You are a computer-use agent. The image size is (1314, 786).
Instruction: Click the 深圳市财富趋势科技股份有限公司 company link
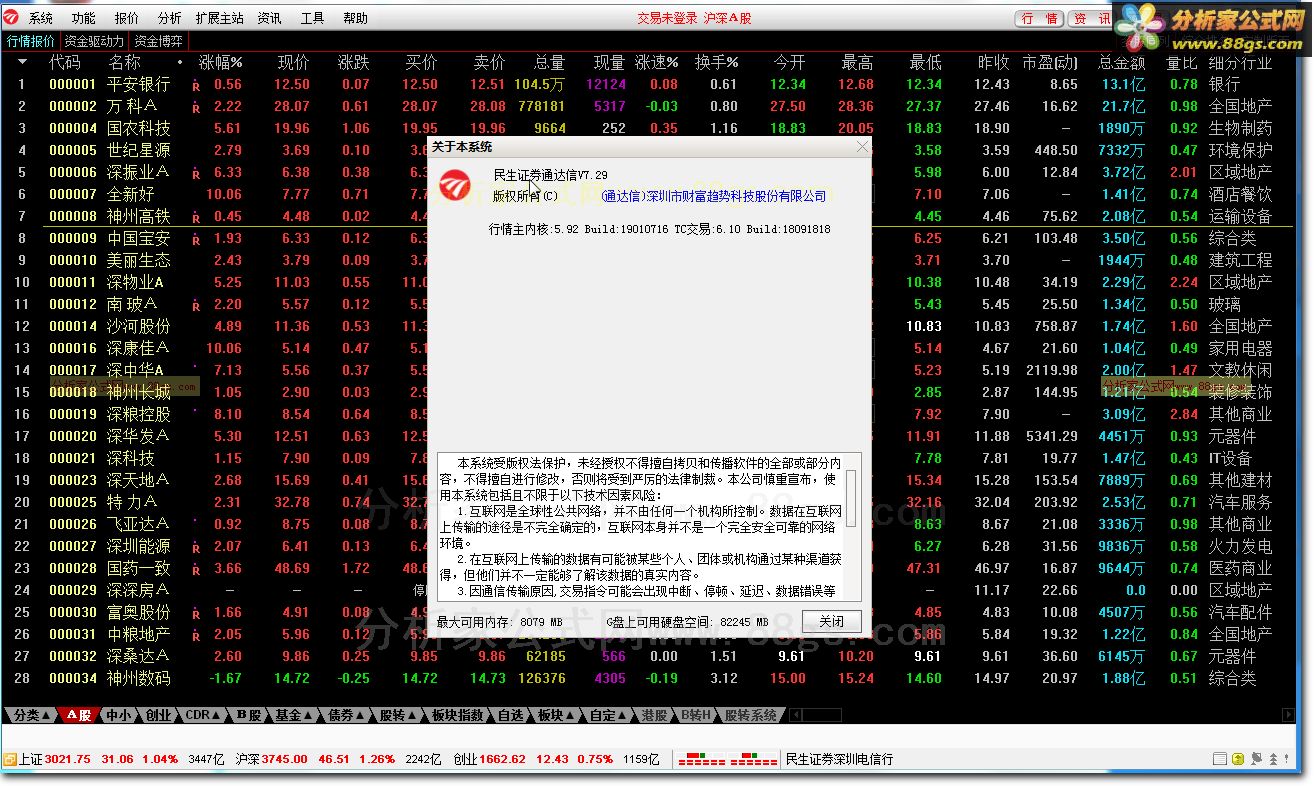tap(714, 197)
